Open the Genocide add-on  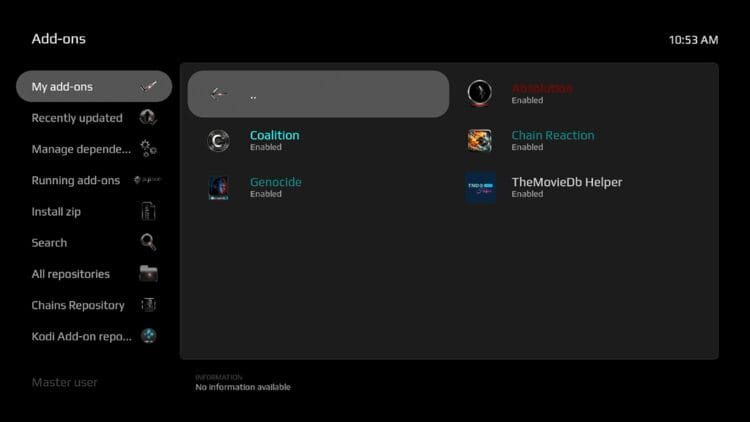[318, 188]
